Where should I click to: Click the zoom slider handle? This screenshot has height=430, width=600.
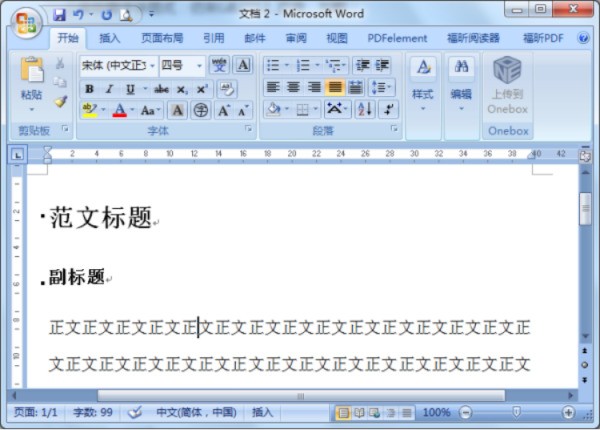point(516,412)
